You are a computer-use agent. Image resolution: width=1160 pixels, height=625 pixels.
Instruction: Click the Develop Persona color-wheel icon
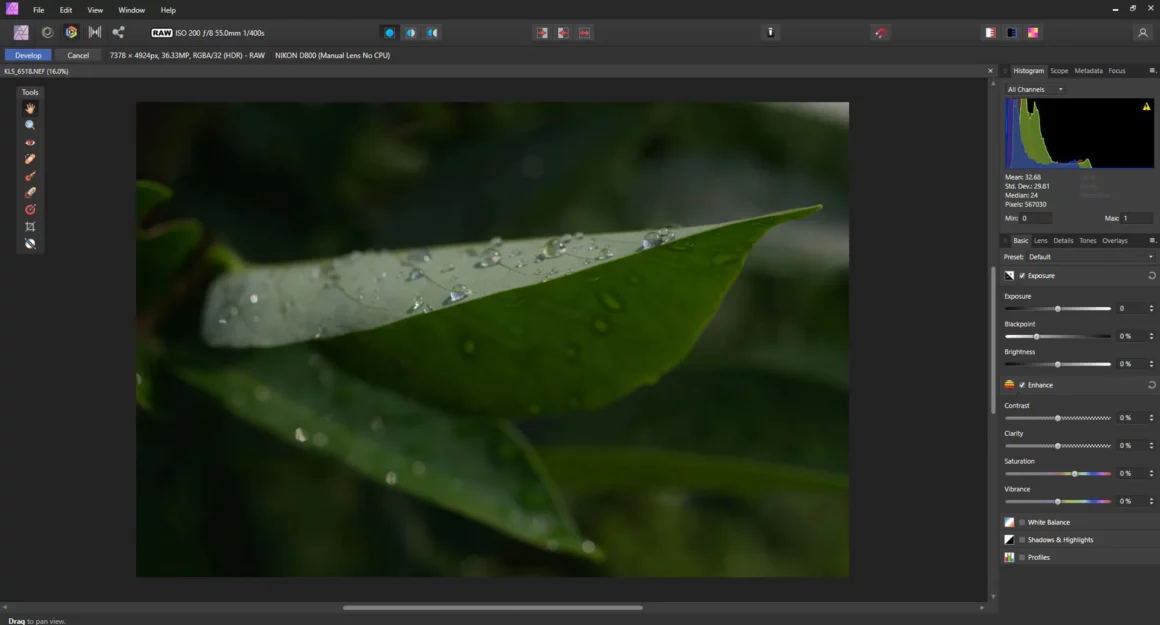[x=71, y=33]
